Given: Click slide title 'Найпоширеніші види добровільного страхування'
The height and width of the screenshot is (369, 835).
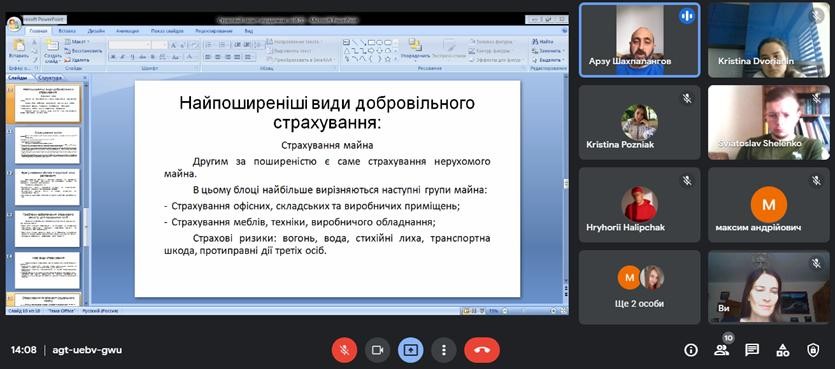Looking at the screenshot, I should [x=327, y=112].
